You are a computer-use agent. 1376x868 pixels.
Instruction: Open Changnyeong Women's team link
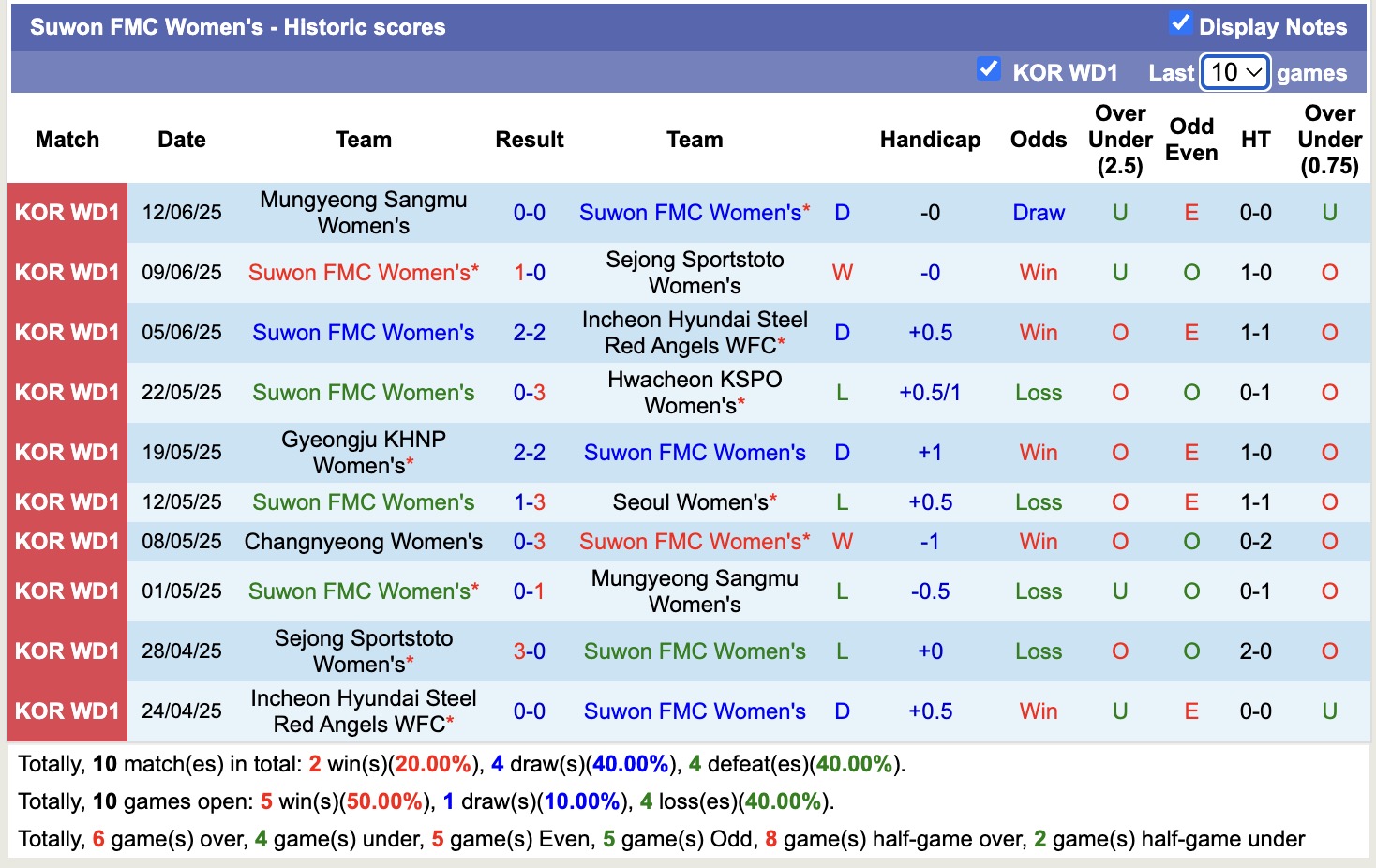pos(364,541)
